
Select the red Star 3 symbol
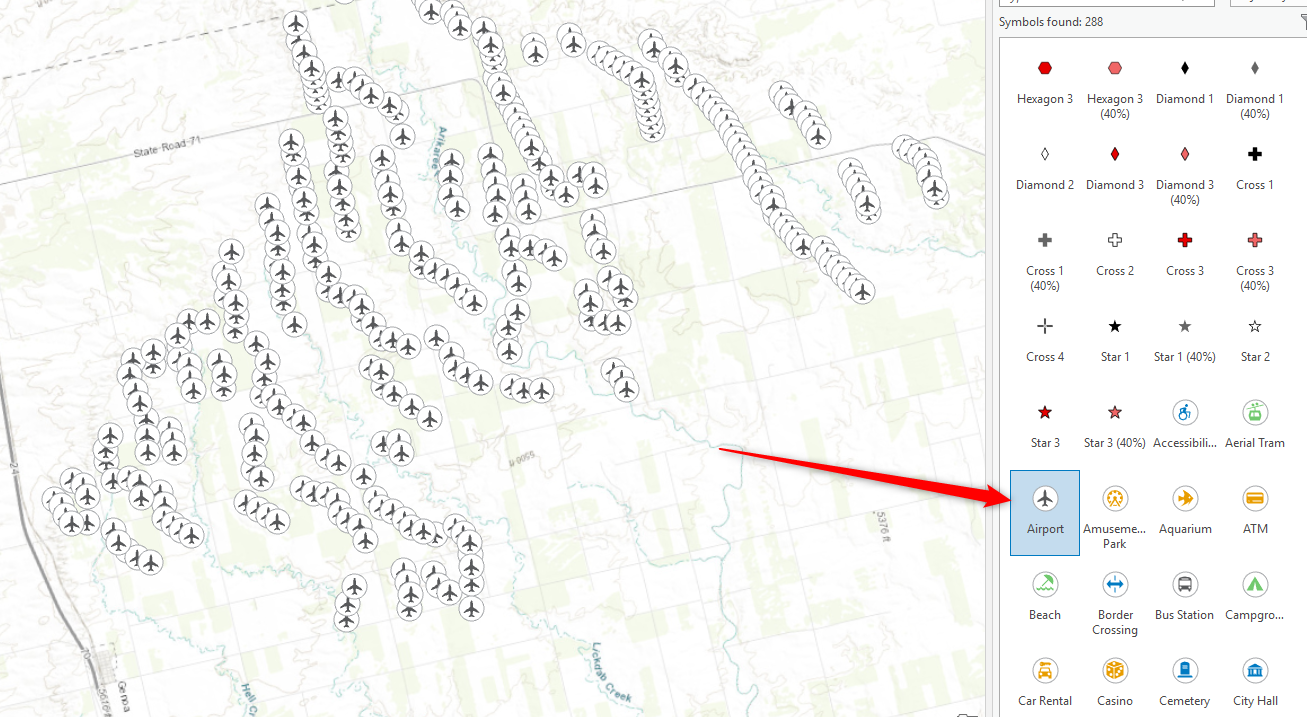1045,426
